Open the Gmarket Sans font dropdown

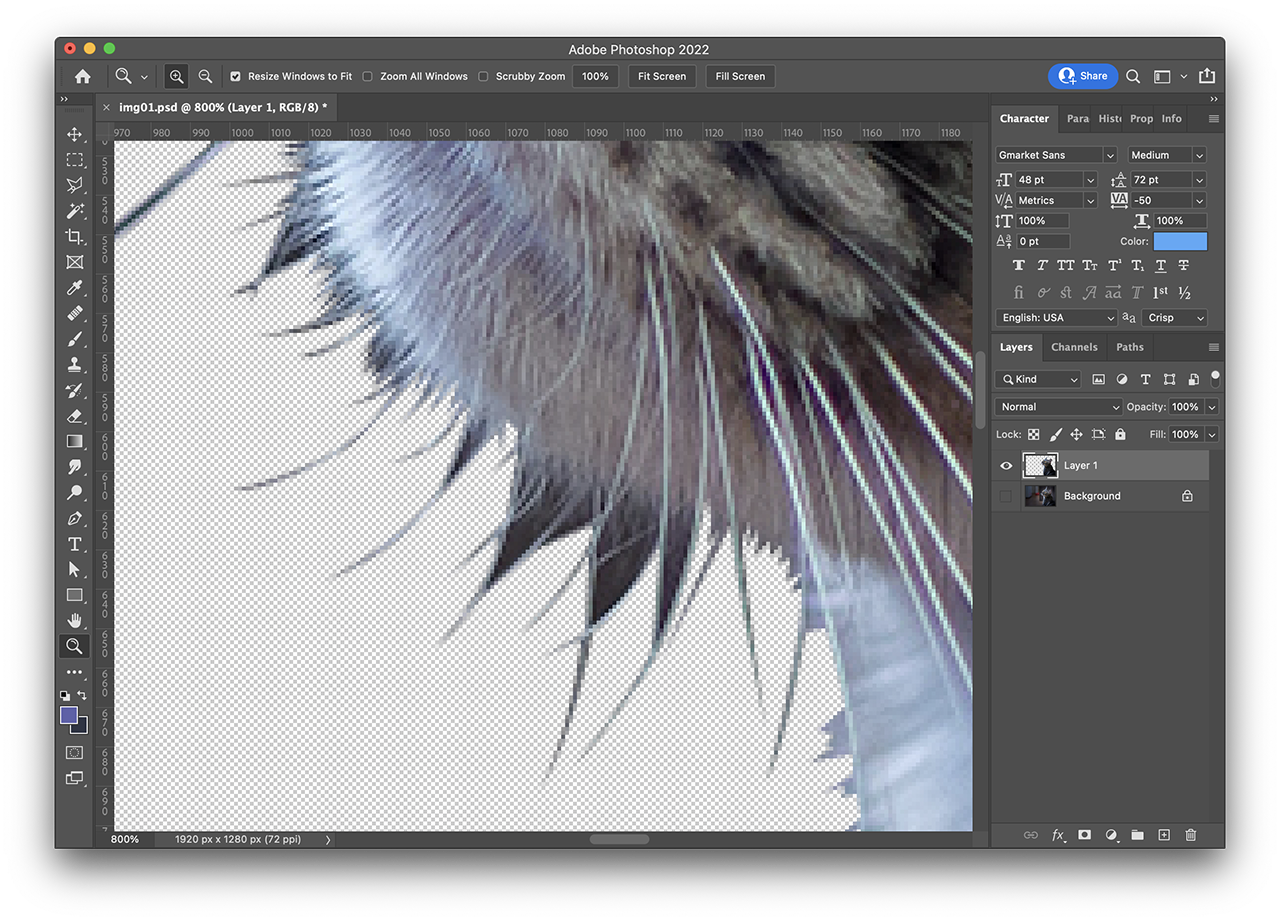[1055, 155]
